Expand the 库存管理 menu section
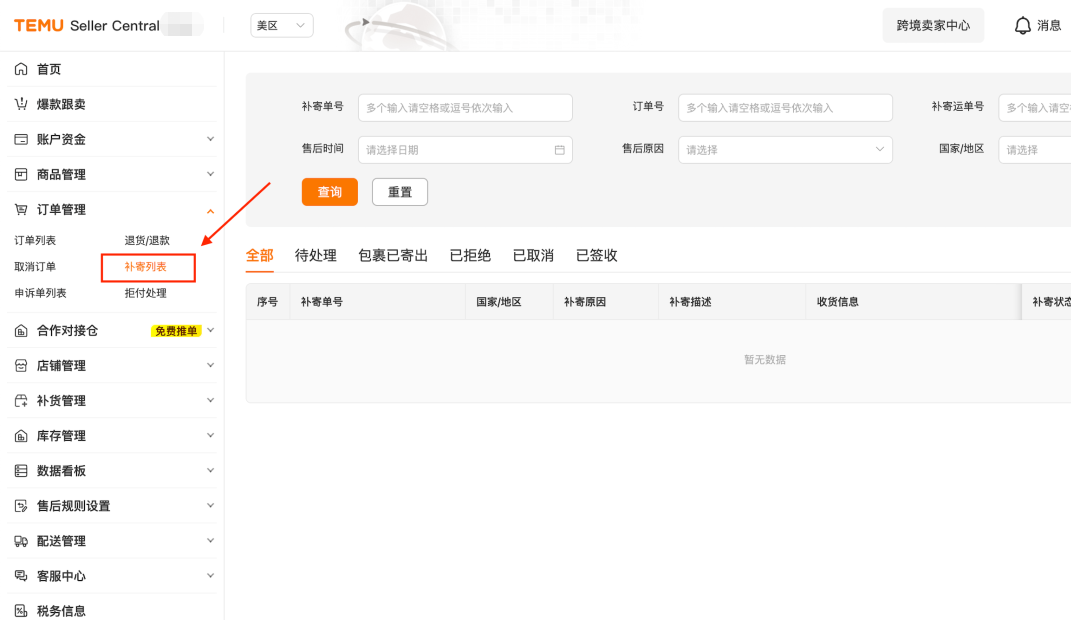The height and width of the screenshot is (620, 1071). tap(210, 436)
